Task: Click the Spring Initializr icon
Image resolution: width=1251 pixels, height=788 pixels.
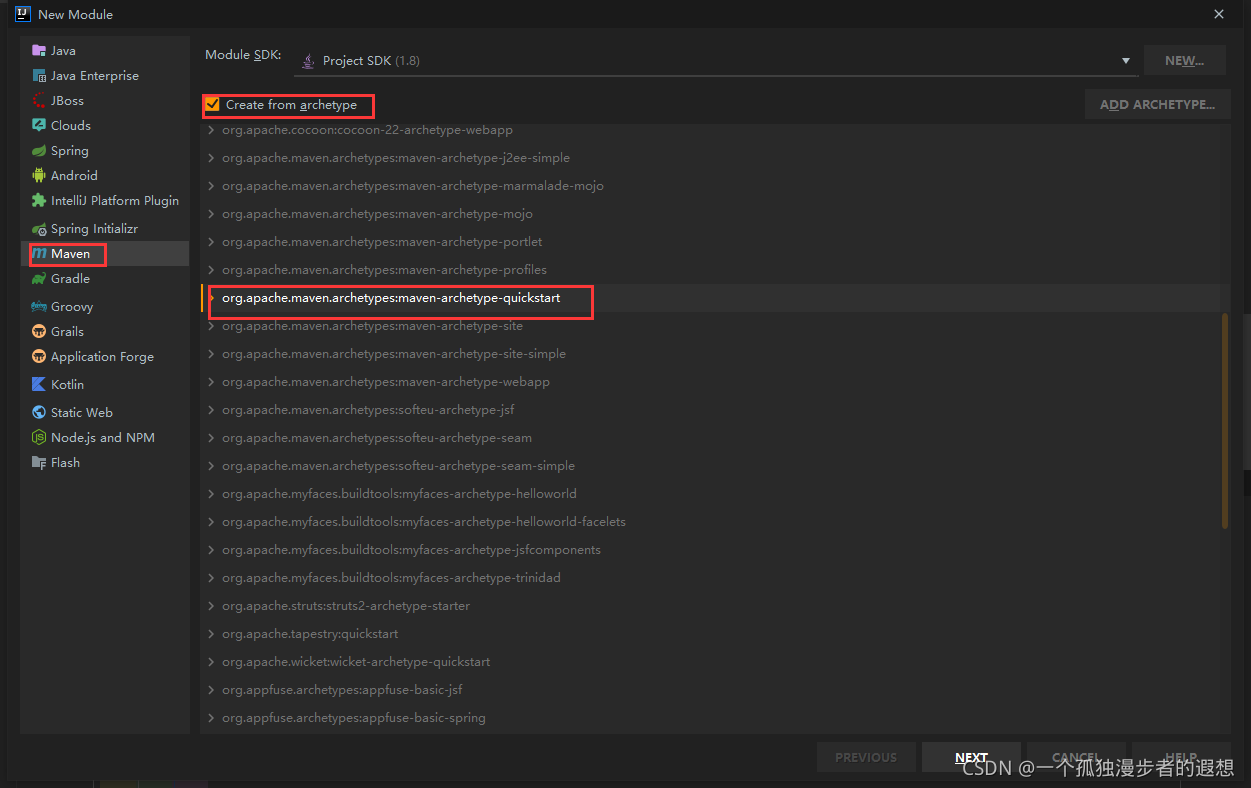Action: (39, 229)
